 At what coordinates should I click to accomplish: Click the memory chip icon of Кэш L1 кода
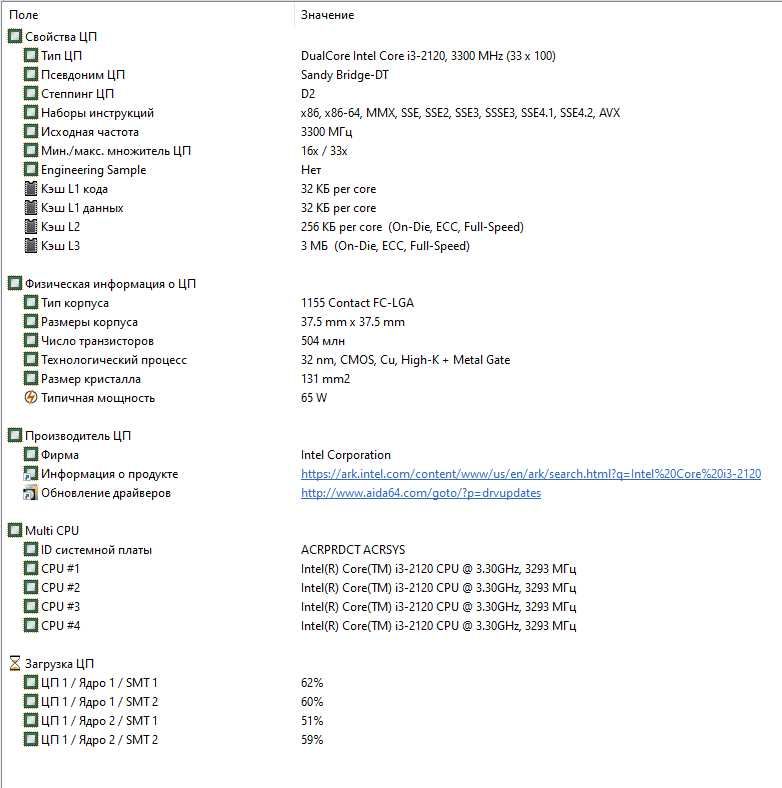click(31, 188)
